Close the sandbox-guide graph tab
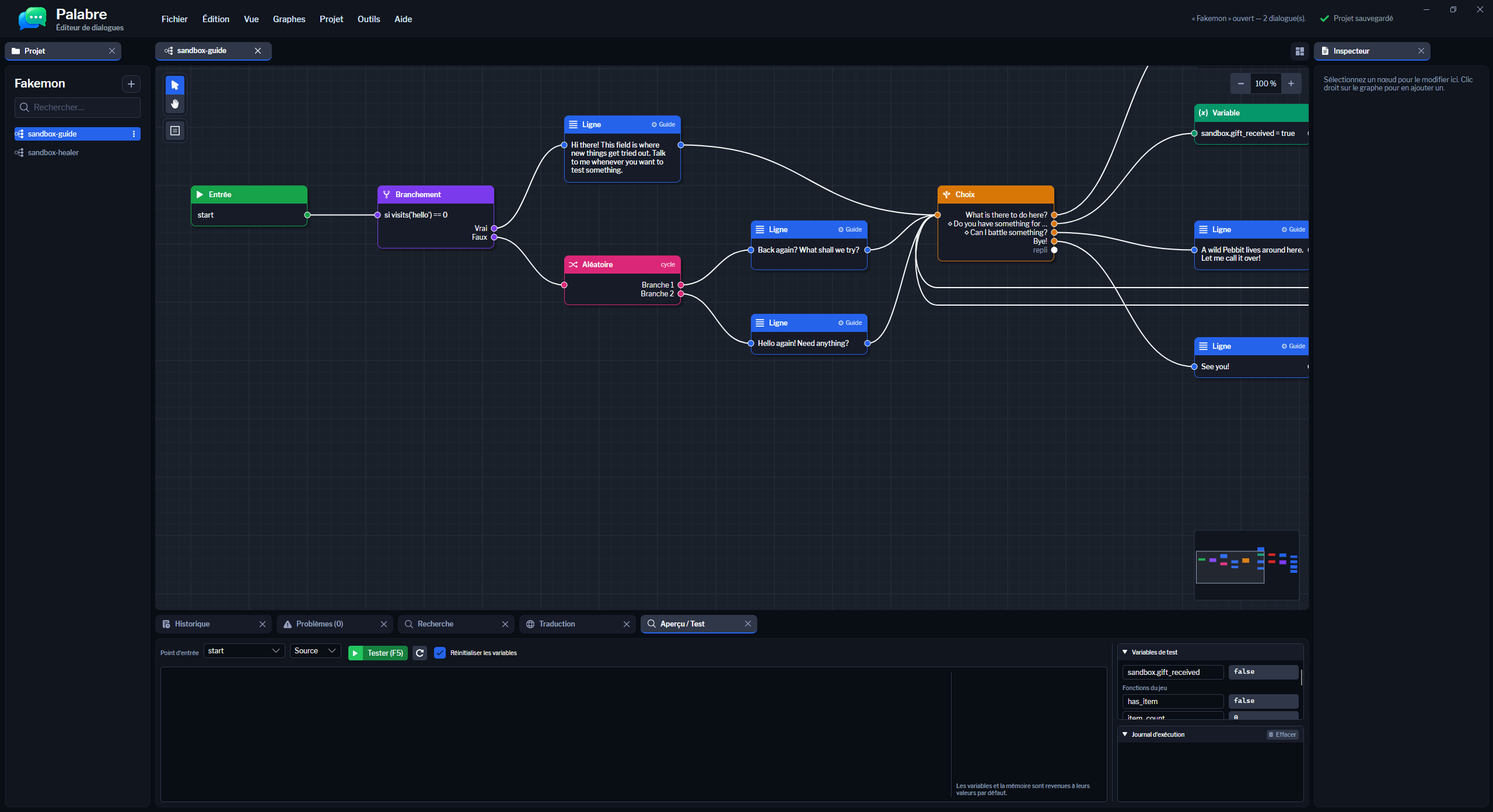The height and width of the screenshot is (812, 1493). coord(258,51)
